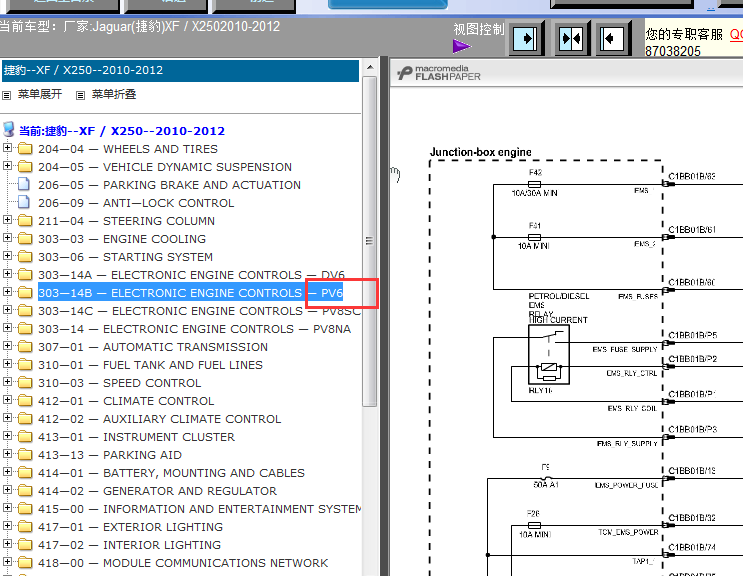Expand the 412-01 Climate Control node
This screenshot has width=743, height=576.
[7, 400]
